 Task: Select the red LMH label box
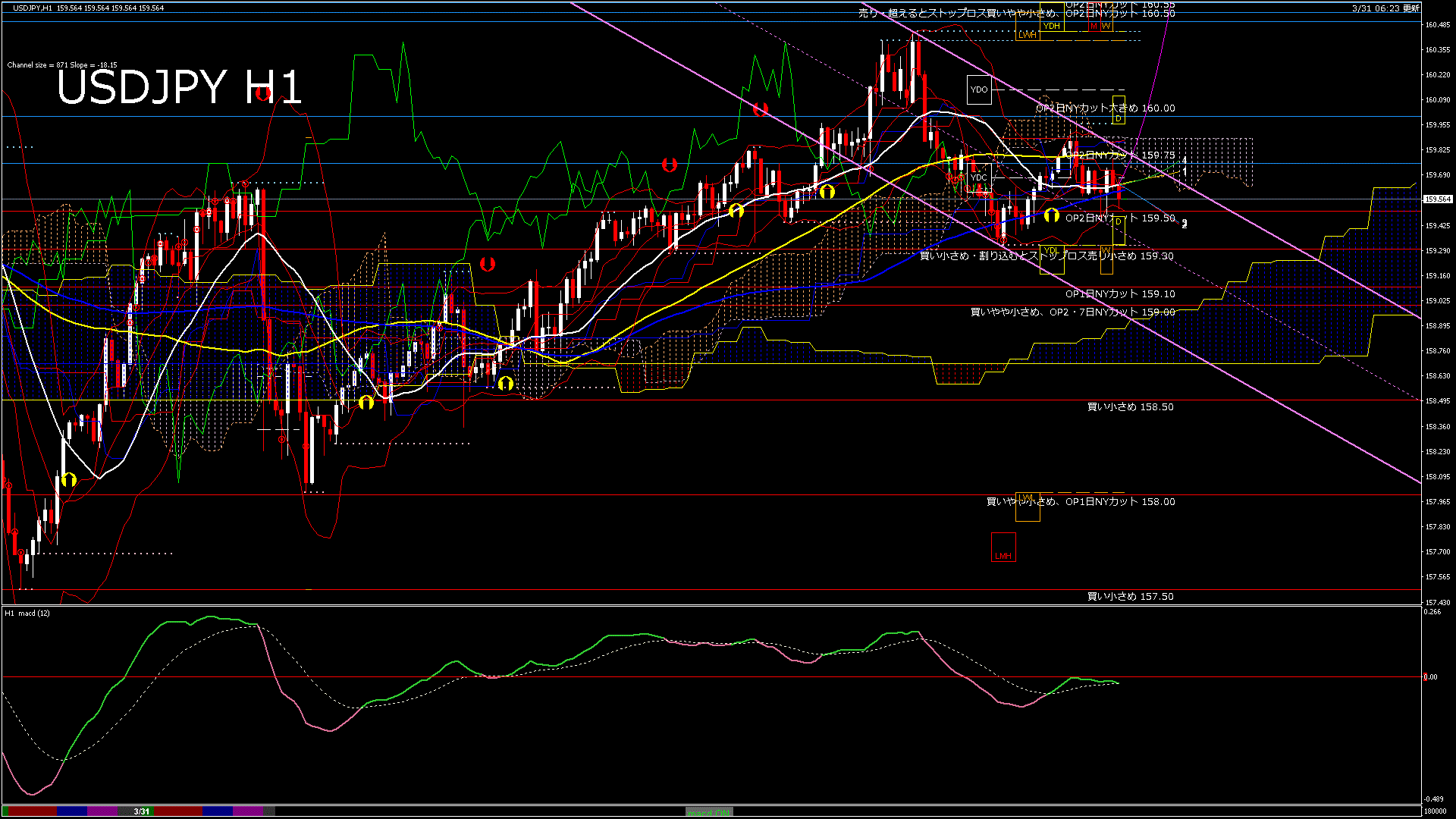(1003, 548)
